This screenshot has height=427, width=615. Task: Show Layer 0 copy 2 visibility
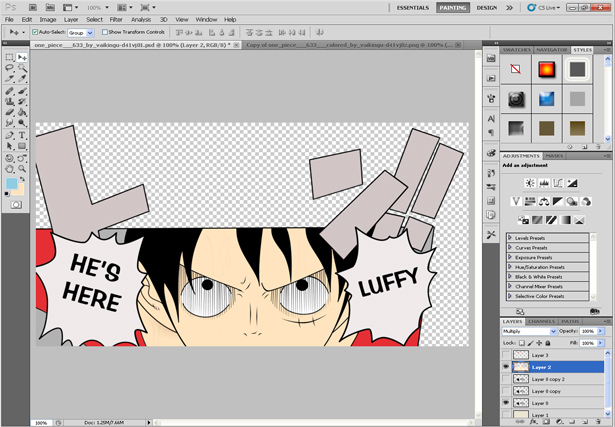pyautogui.click(x=506, y=379)
